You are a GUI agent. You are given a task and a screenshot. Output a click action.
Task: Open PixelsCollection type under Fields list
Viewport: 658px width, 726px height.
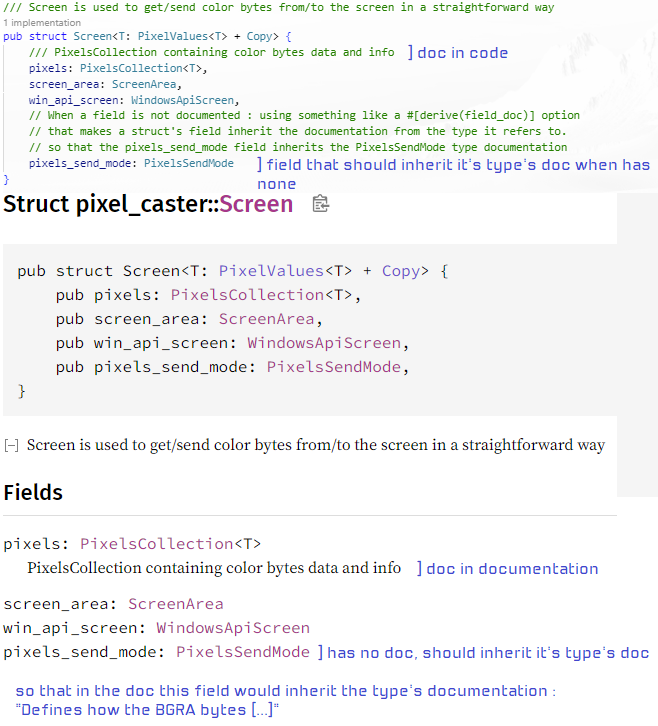pyautogui.click(x=157, y=544)
